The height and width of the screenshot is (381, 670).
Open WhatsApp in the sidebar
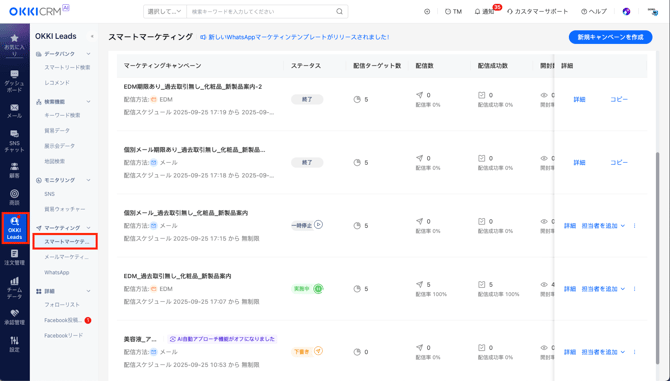point(56,273)
